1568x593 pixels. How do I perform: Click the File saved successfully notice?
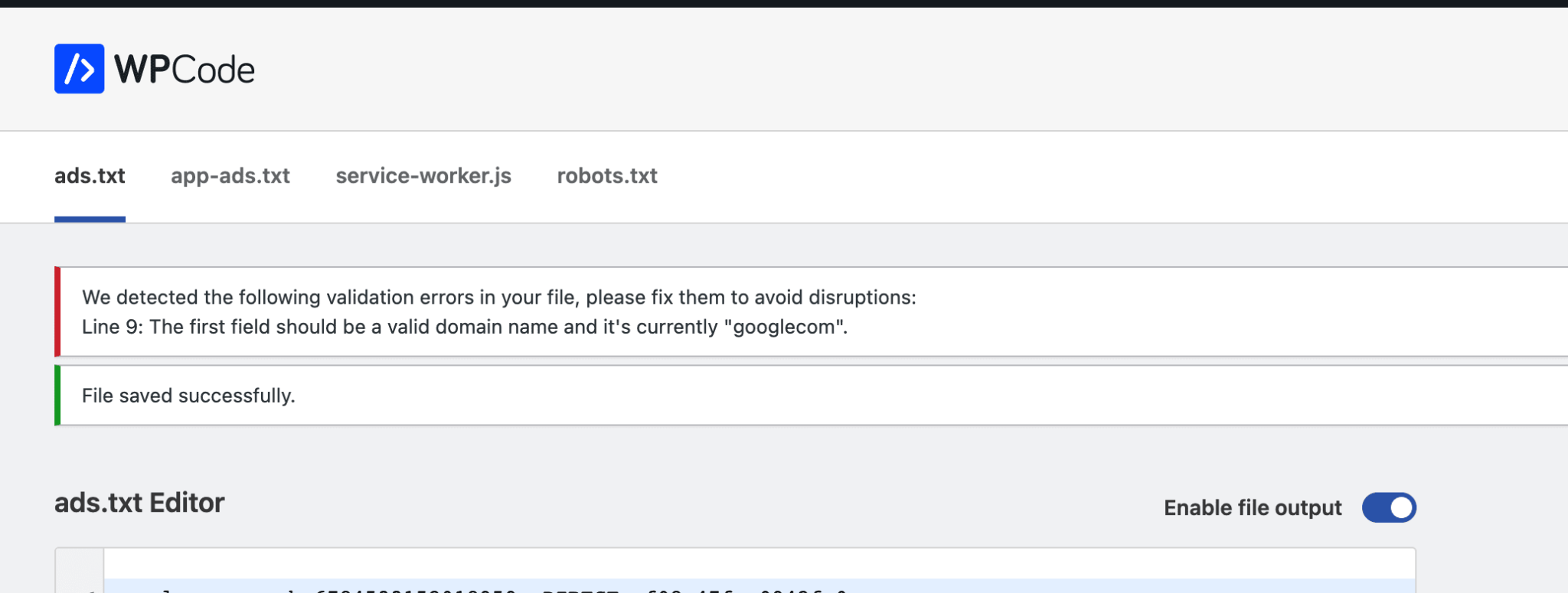[188, 396]
